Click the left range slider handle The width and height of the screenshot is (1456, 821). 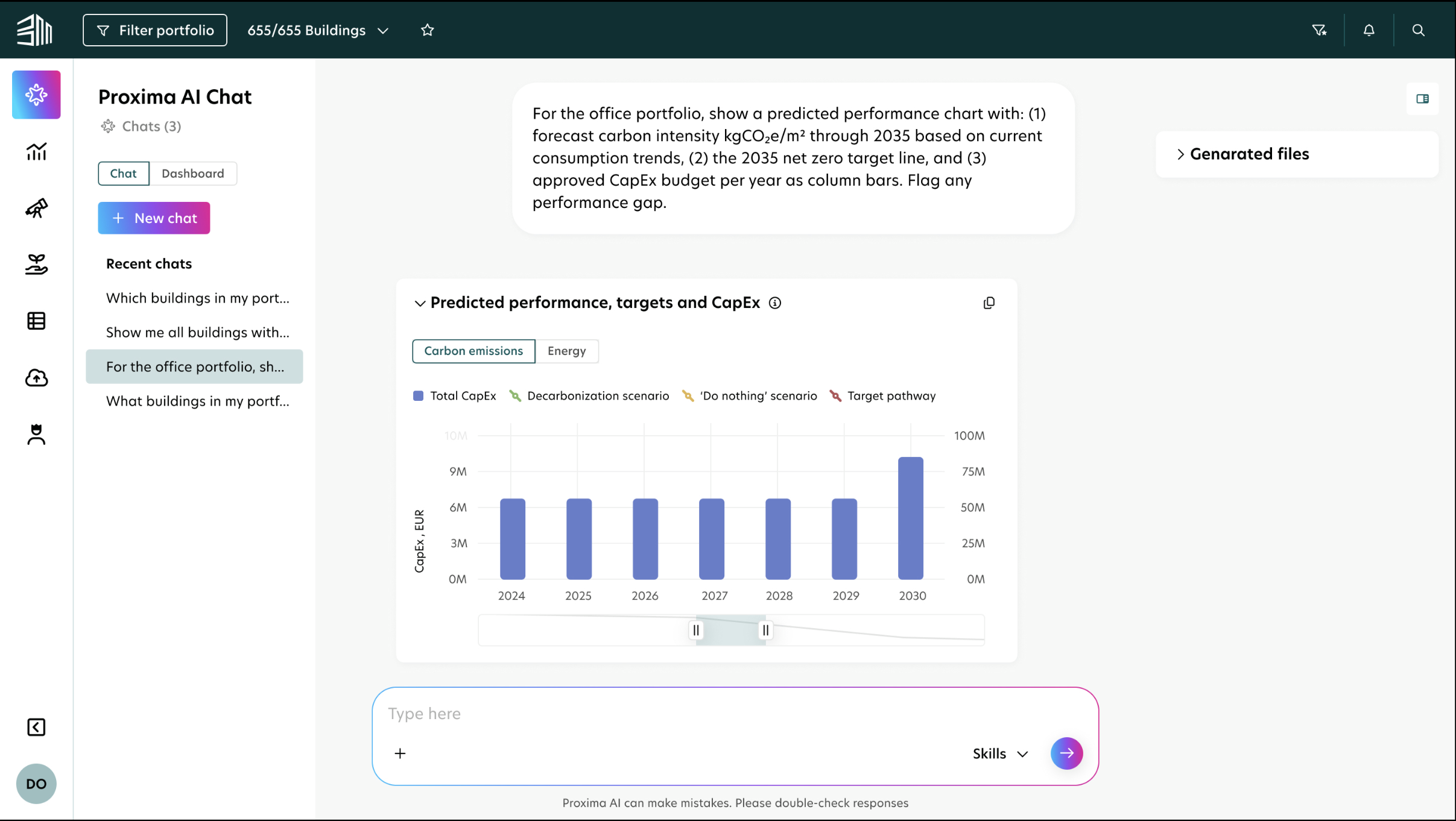point(696,631)
